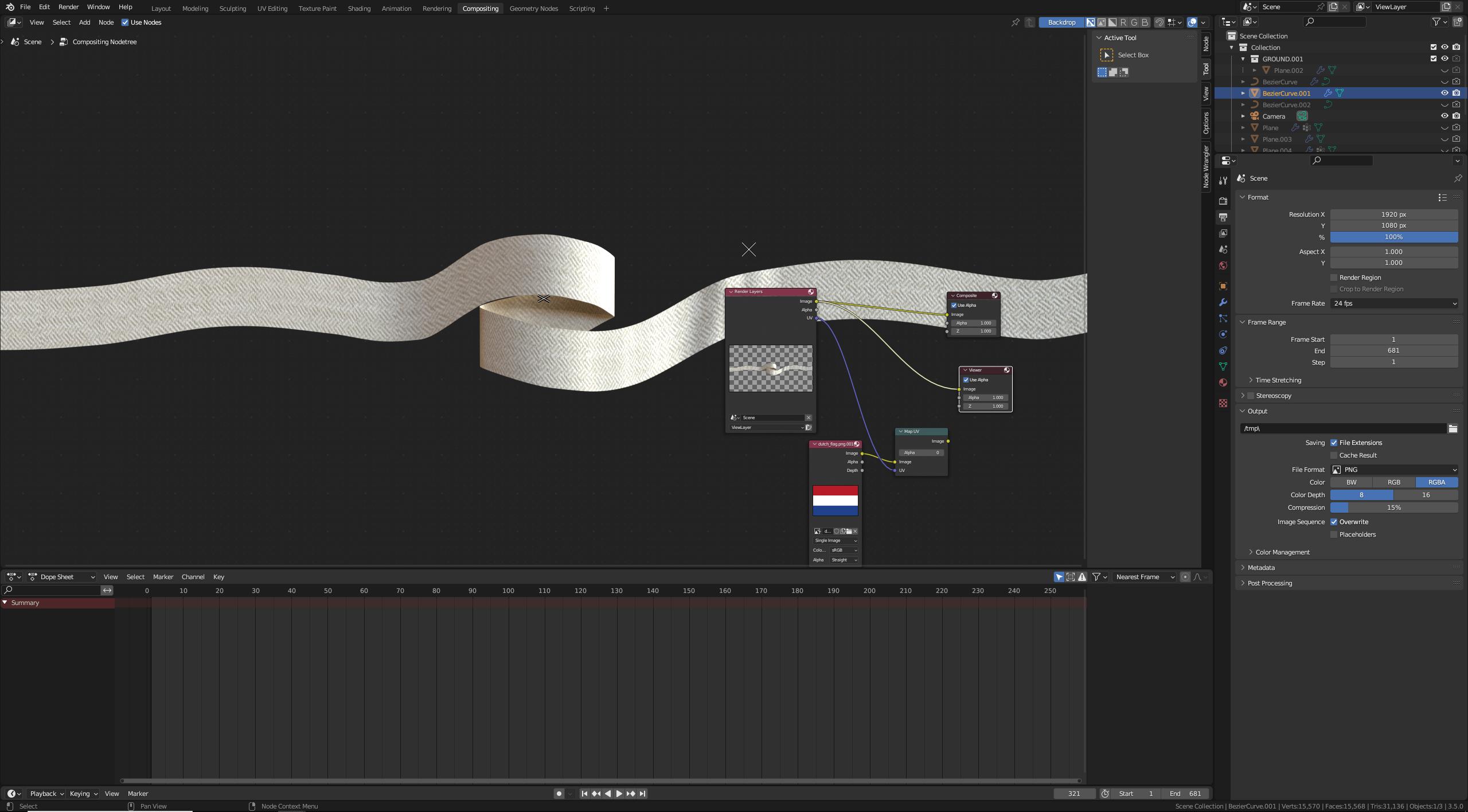Open the Node menu in the header

106,22
